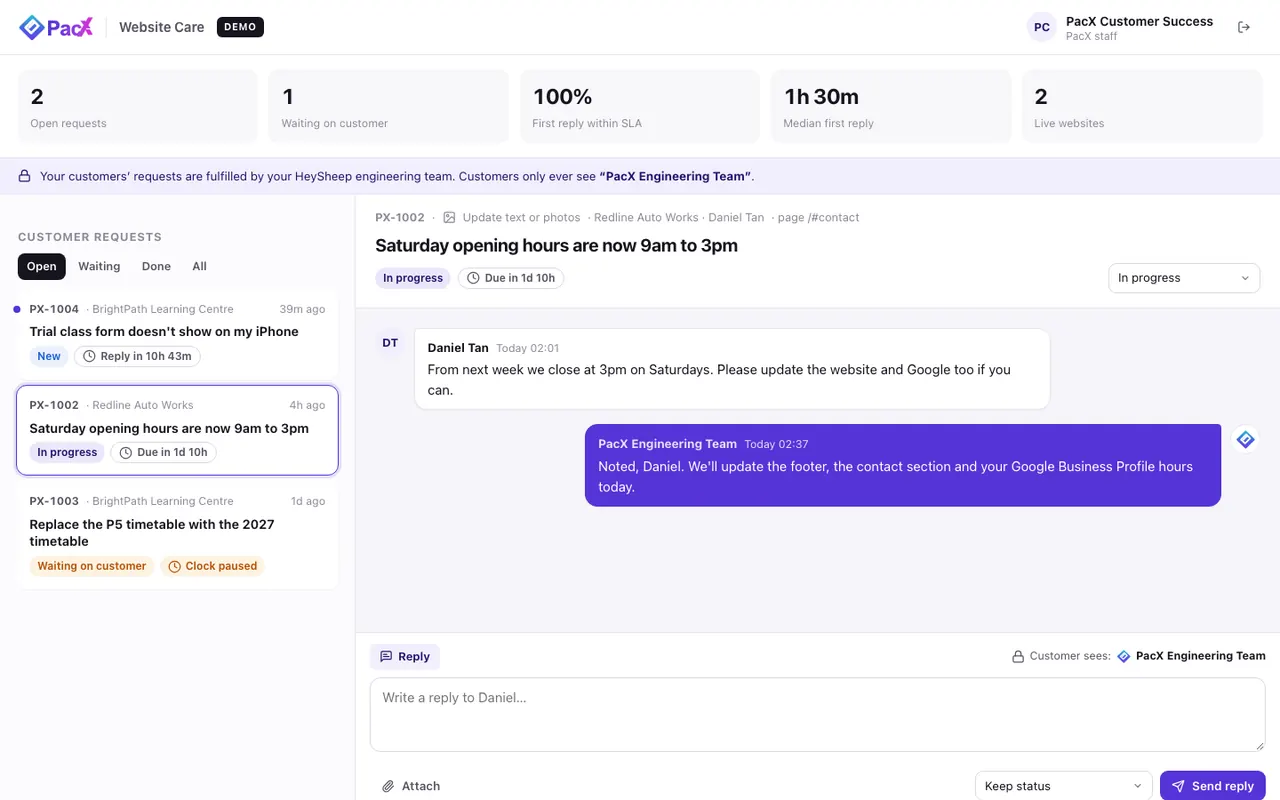The height and width of the screenshot is (800, 1280).
Task: Click the lock icon in the notice banner
Action: [25, 176]
